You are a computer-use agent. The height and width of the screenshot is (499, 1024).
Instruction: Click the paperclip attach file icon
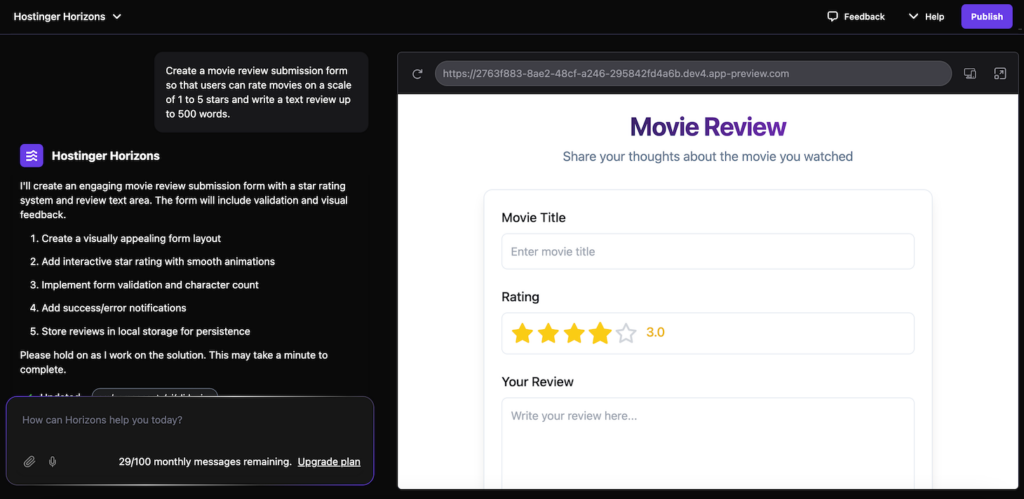tap(30, 461)
